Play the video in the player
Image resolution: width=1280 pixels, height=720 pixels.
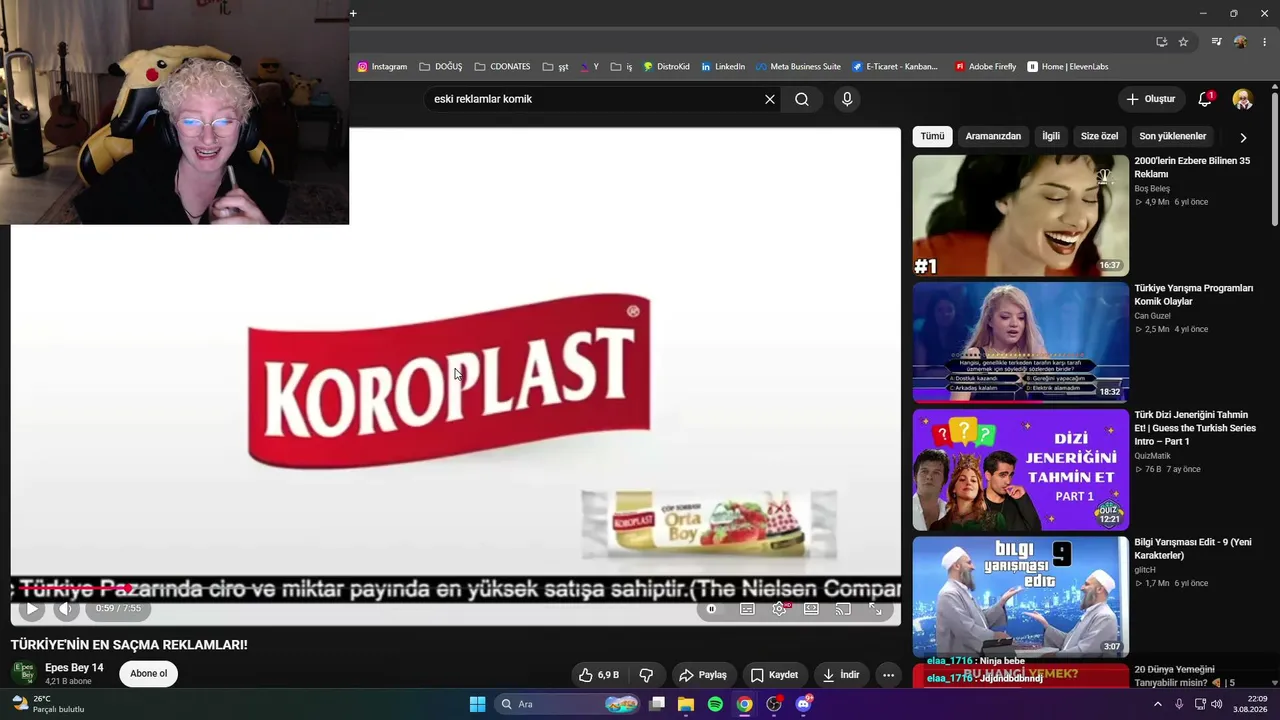pyautogui.click(x=32, y=608)
